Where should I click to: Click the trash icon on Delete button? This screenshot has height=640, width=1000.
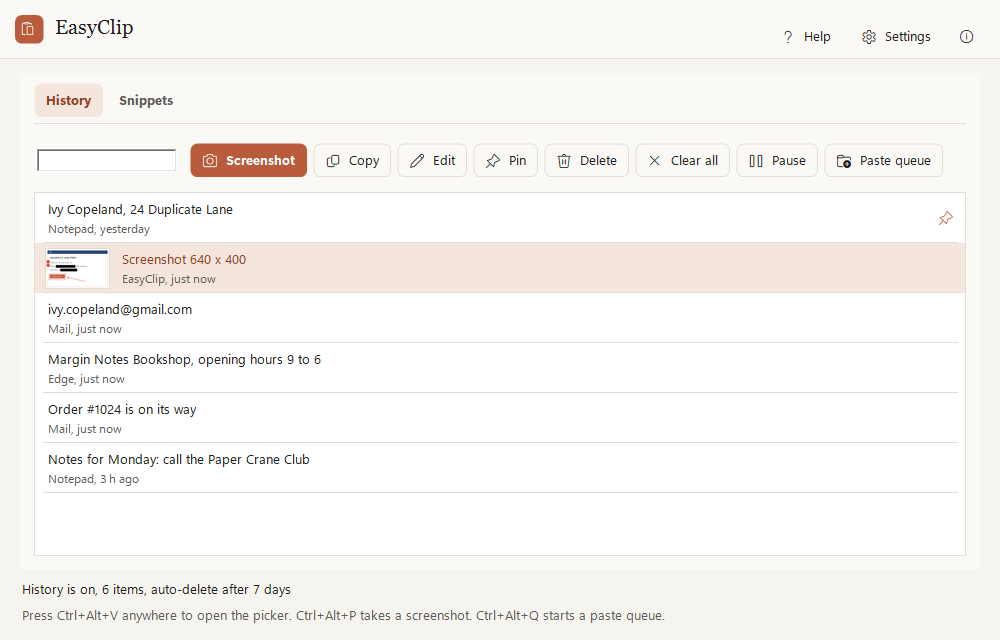pyautogui.click(x=564, y=161)
